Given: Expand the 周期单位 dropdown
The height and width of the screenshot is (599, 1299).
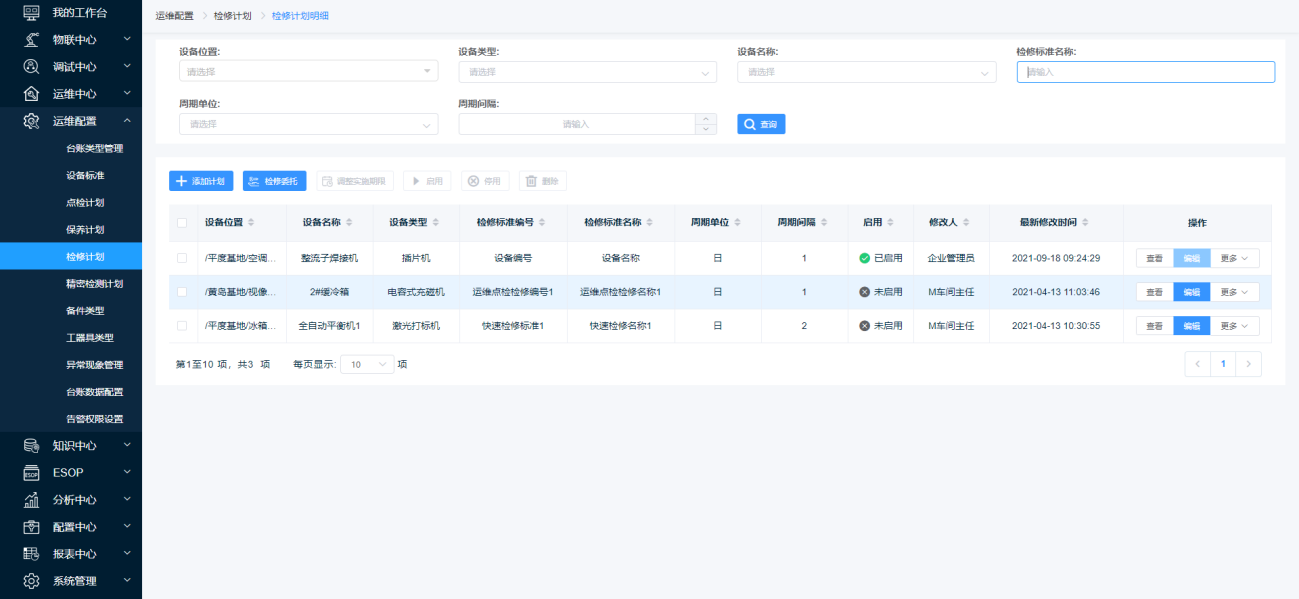Looking at the screenshot, I should tap(308, 124).
